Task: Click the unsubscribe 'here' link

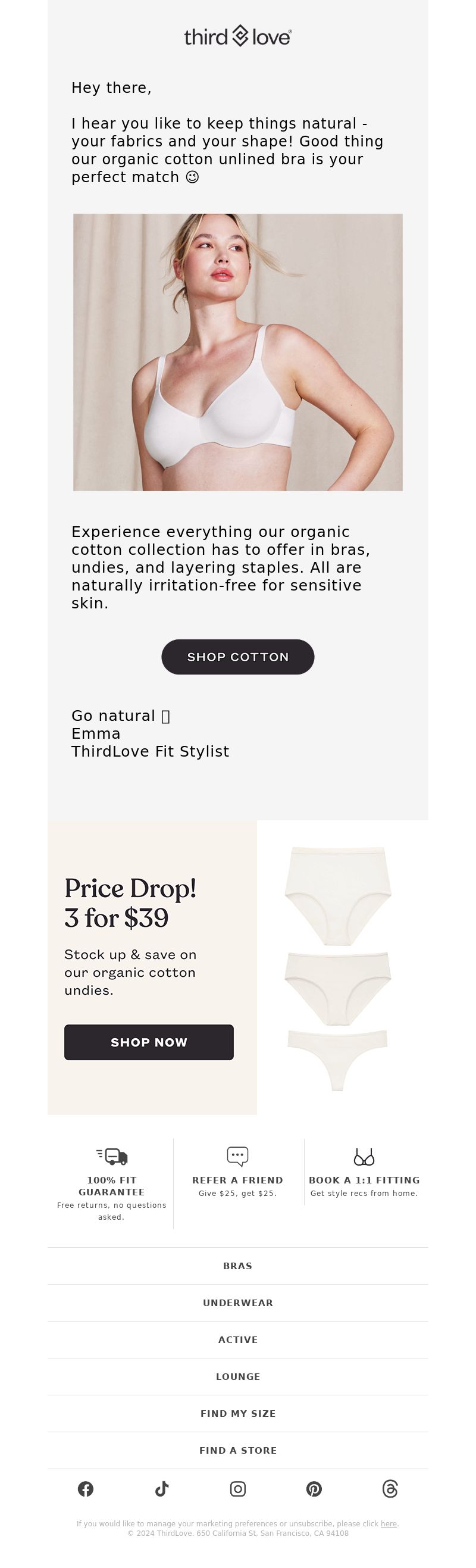Action: point(389,1523)
